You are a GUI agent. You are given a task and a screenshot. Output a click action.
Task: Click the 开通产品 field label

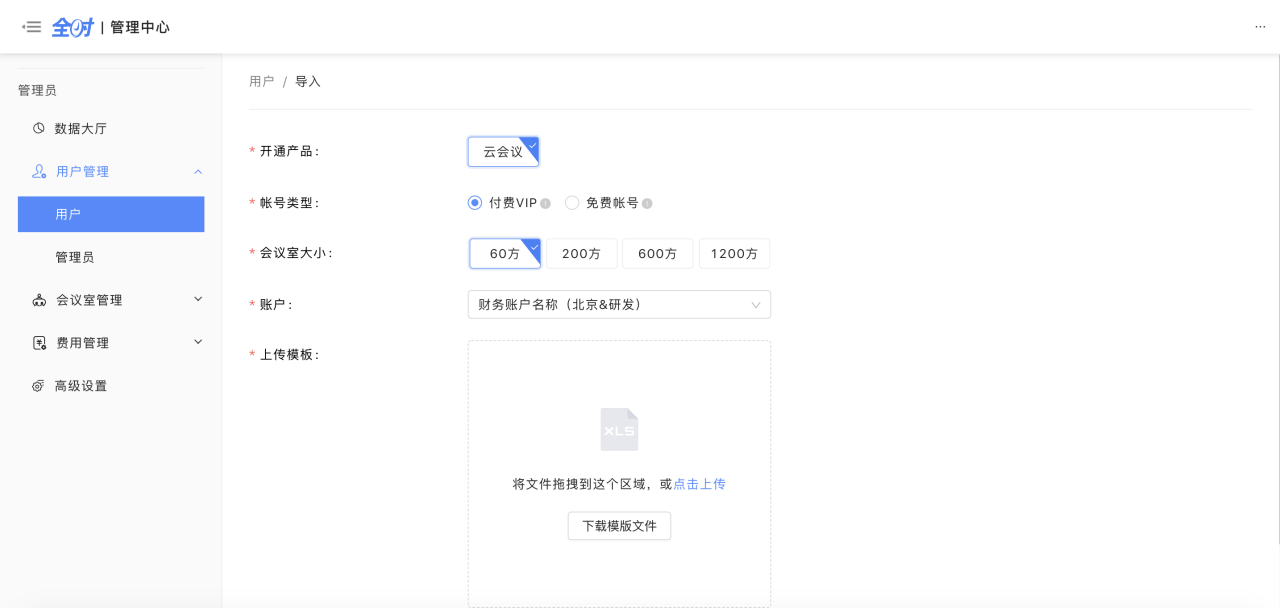point(289,151)
